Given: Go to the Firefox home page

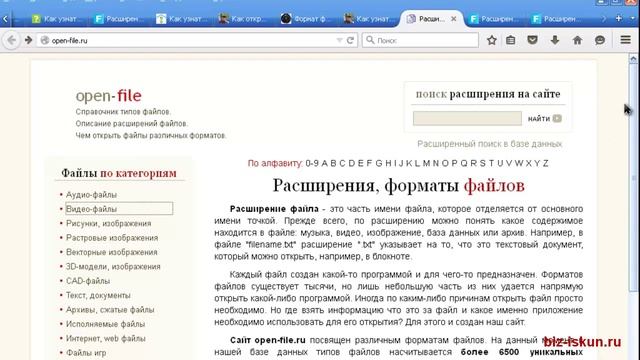Looking at the screenshot, I should (577, 40).
